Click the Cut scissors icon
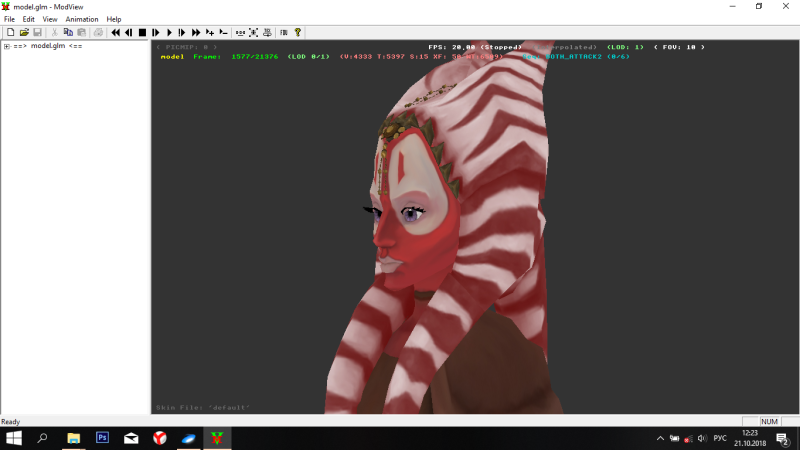800x450 pixels. coord(55,32)
